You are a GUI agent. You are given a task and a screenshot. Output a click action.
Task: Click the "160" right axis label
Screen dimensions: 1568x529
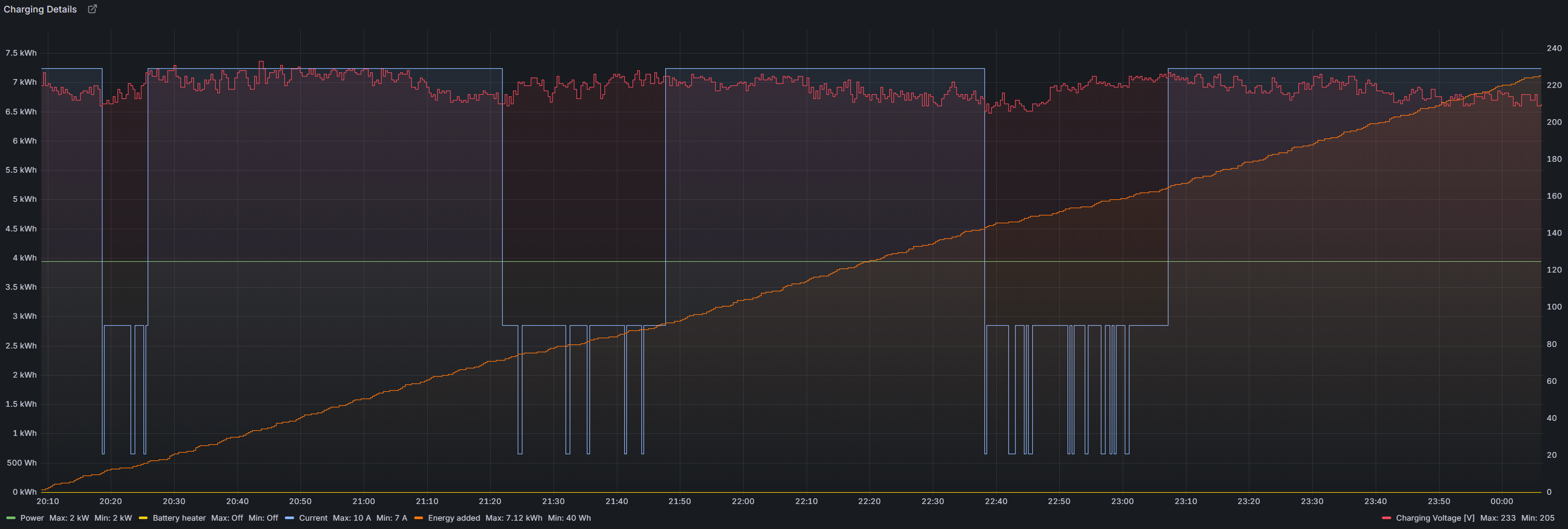coord(1554,196)
